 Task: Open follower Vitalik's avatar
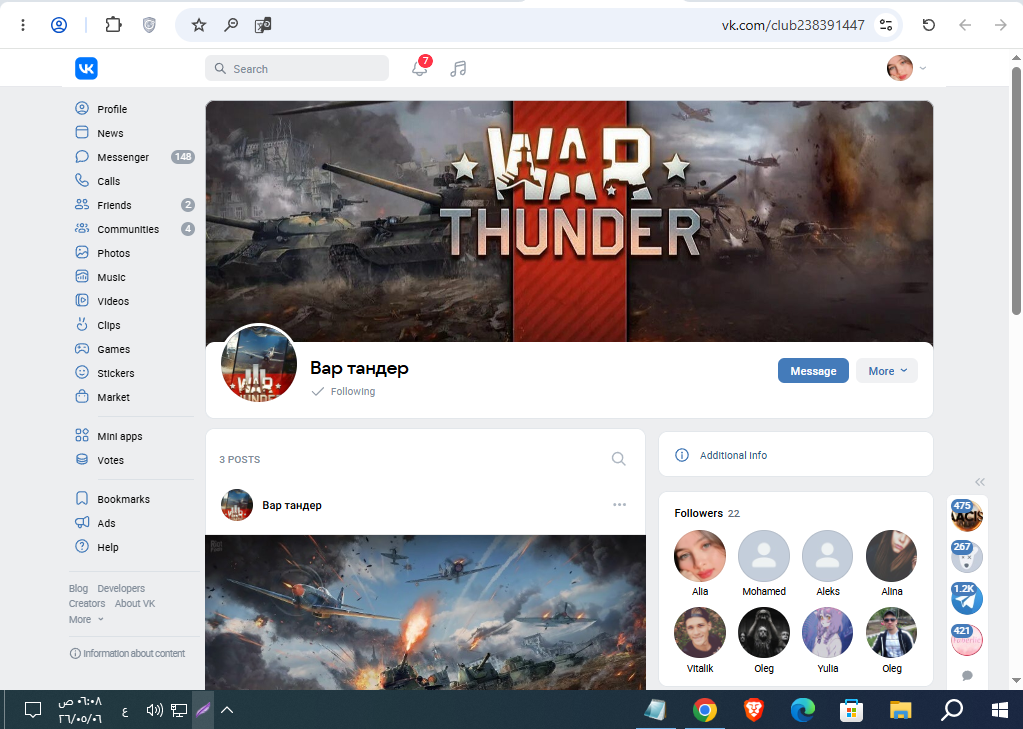click(x=699, y=632)
